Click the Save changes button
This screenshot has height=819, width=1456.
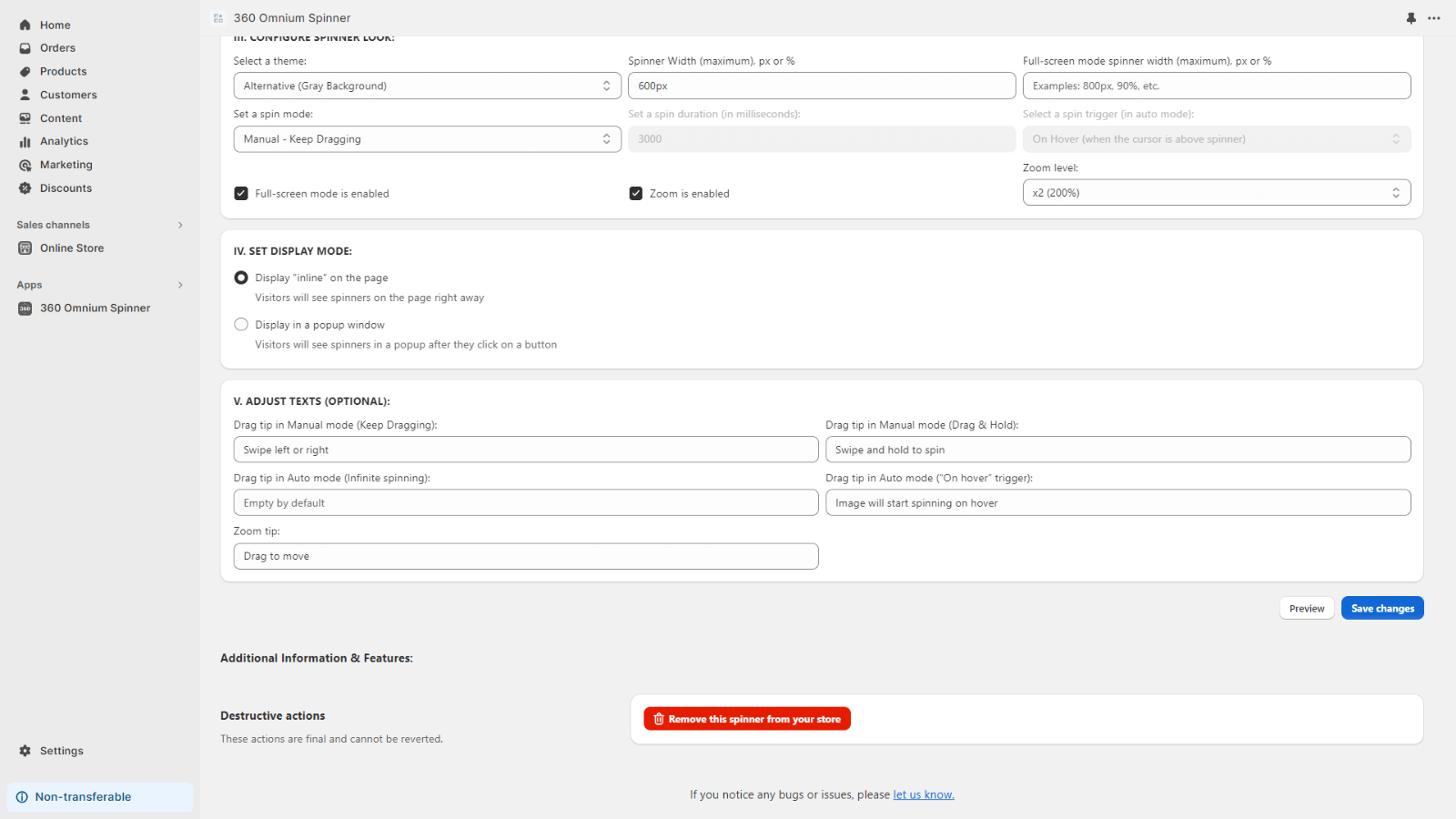1381,609
